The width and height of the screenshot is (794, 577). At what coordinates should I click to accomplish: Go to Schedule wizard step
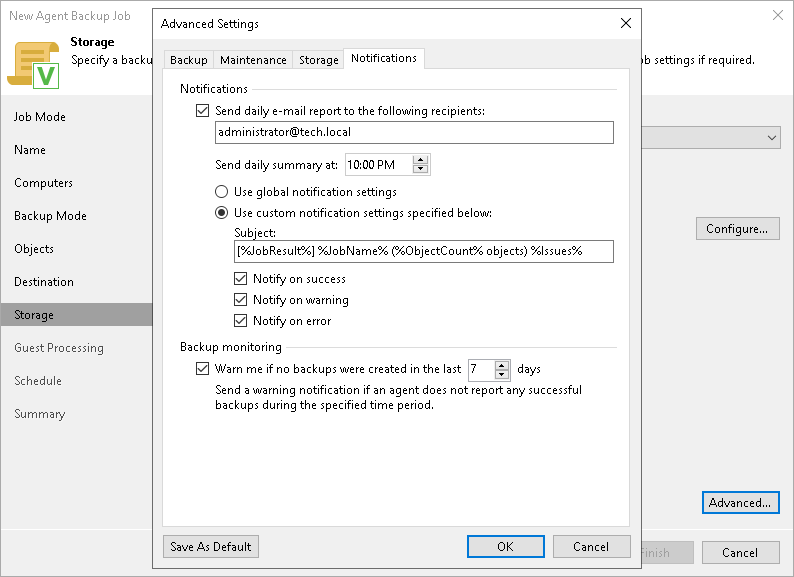[38, 380]
